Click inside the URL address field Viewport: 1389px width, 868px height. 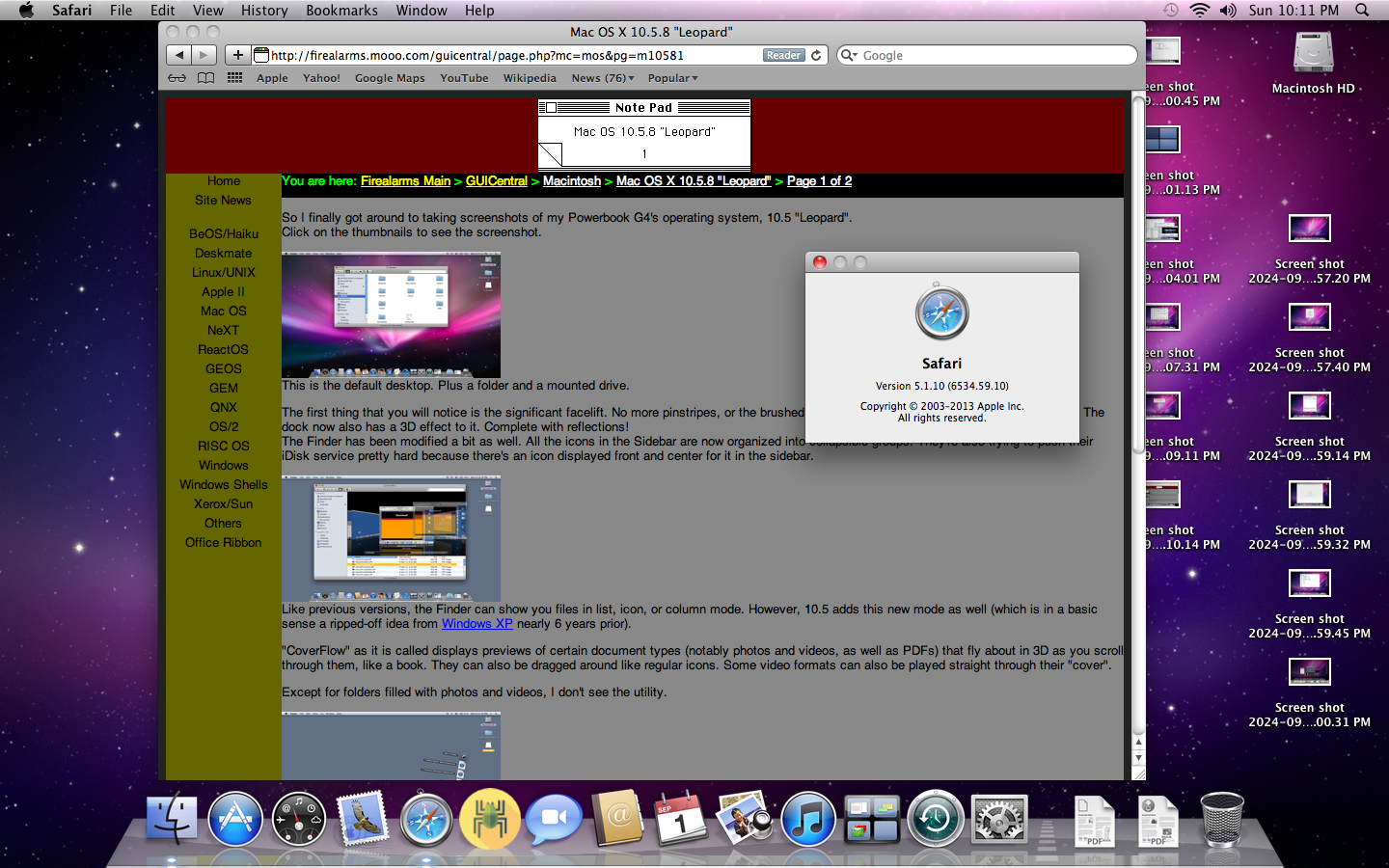(515, 55)
